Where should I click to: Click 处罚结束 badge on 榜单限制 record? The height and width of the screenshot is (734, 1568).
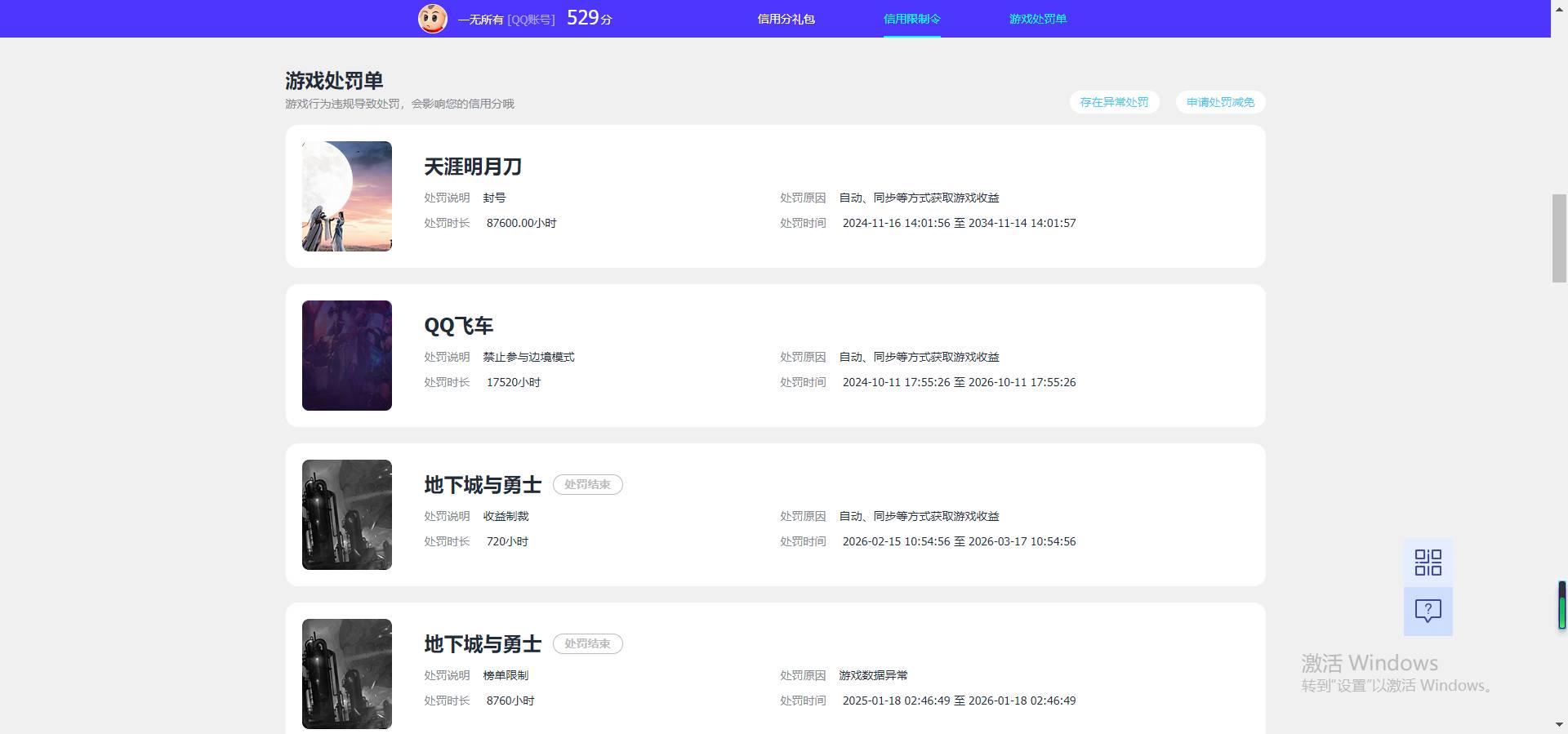[587, 643]
